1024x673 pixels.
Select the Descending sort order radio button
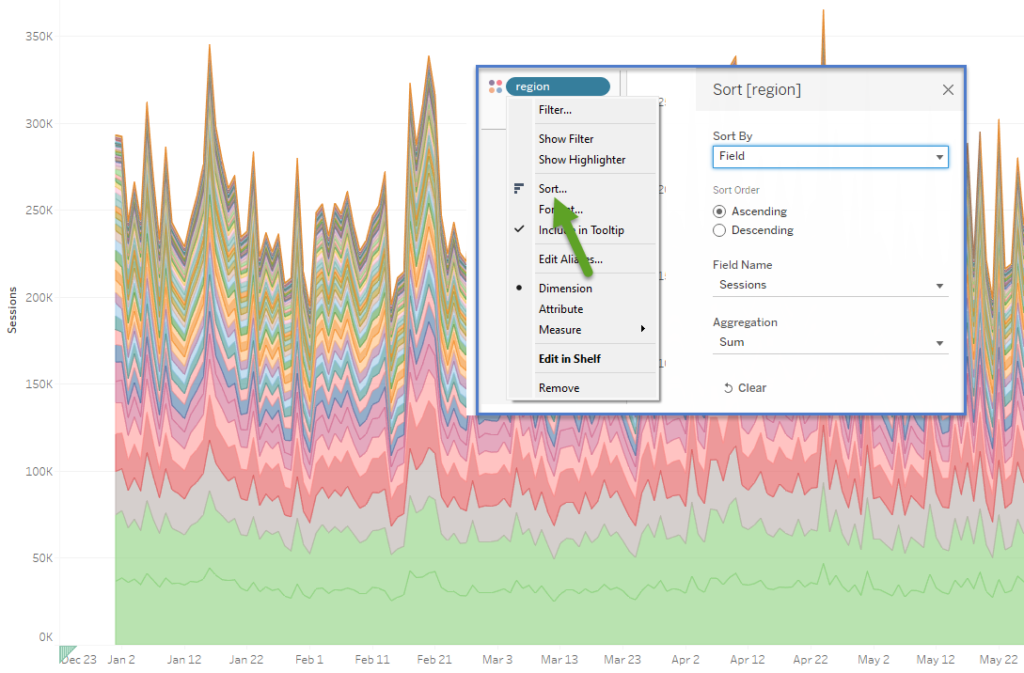click(718, 230)
